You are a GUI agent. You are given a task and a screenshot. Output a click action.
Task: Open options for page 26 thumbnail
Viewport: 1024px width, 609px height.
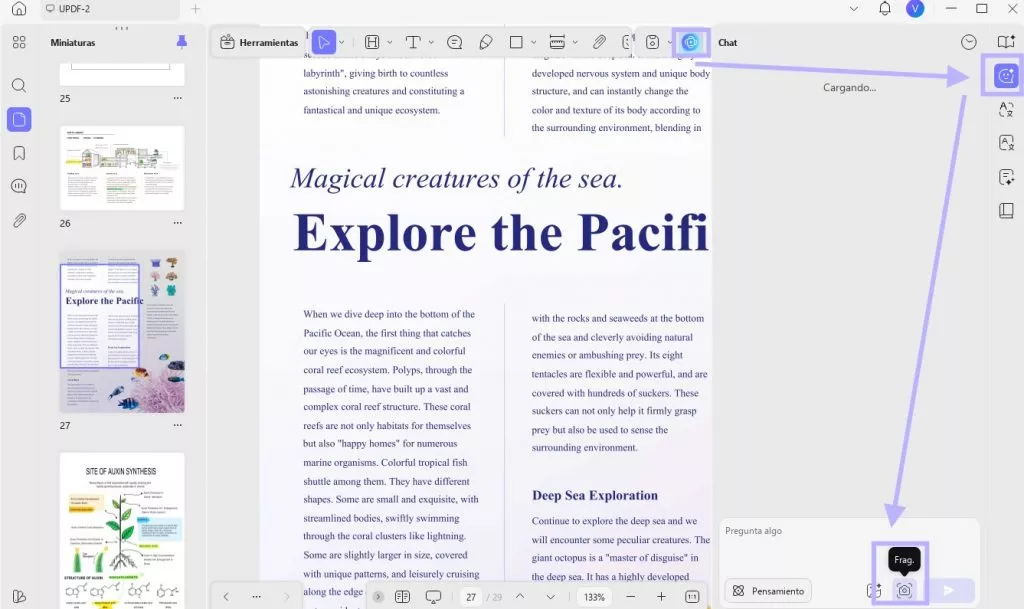tap(178, 223)
